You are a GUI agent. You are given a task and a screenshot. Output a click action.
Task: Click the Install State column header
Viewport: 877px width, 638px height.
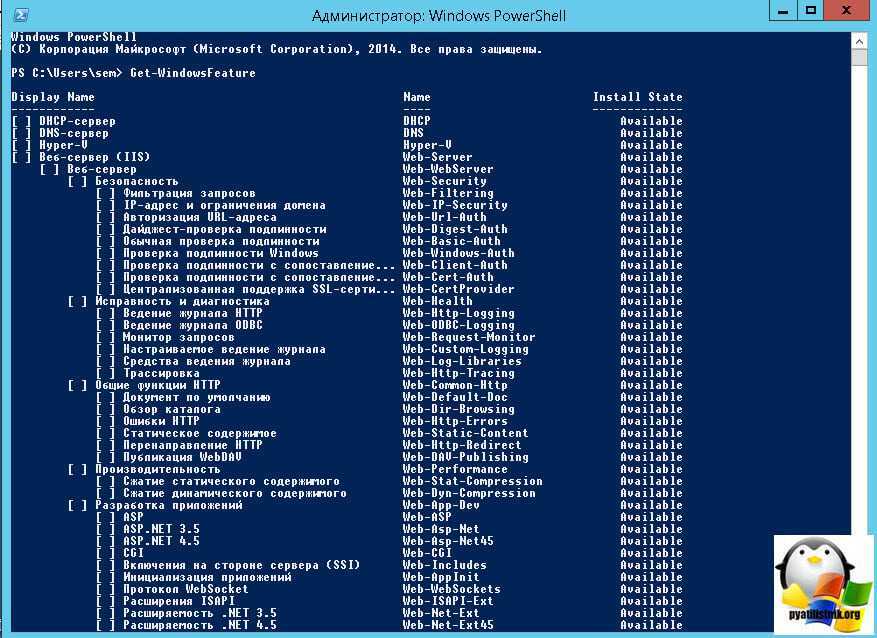tap(637, 97)
